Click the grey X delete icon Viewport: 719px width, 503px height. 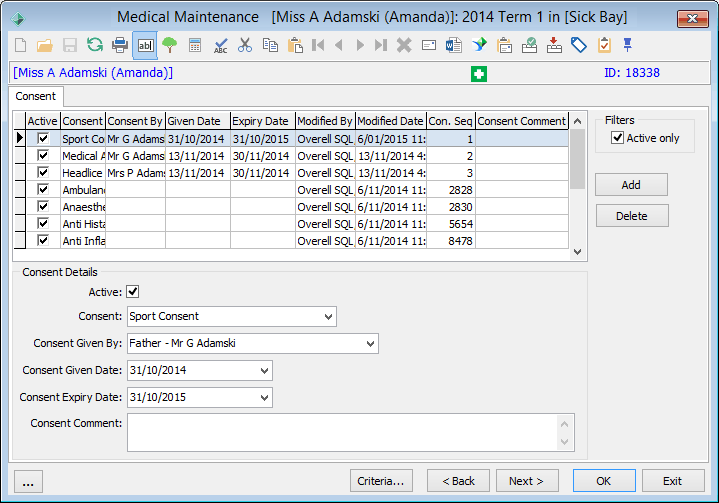[404, 45]
